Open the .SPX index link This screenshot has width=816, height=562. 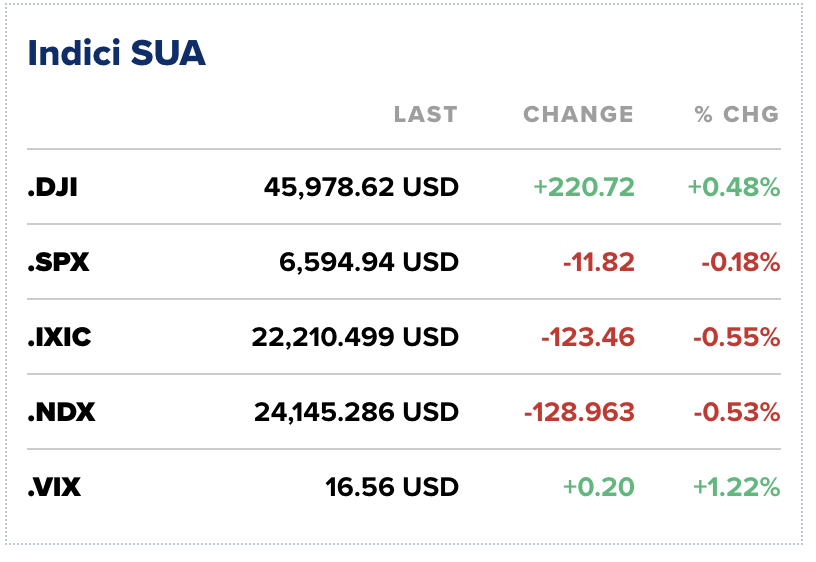coord(58,262)
